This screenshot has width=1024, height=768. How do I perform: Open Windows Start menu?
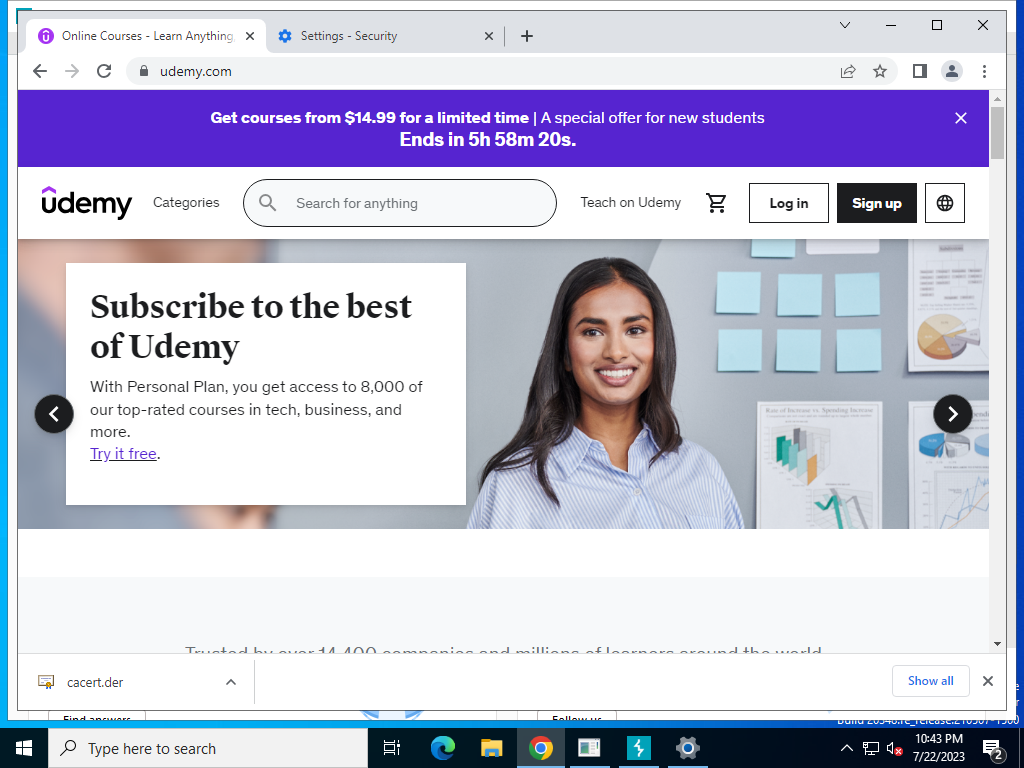coord(24,748)
